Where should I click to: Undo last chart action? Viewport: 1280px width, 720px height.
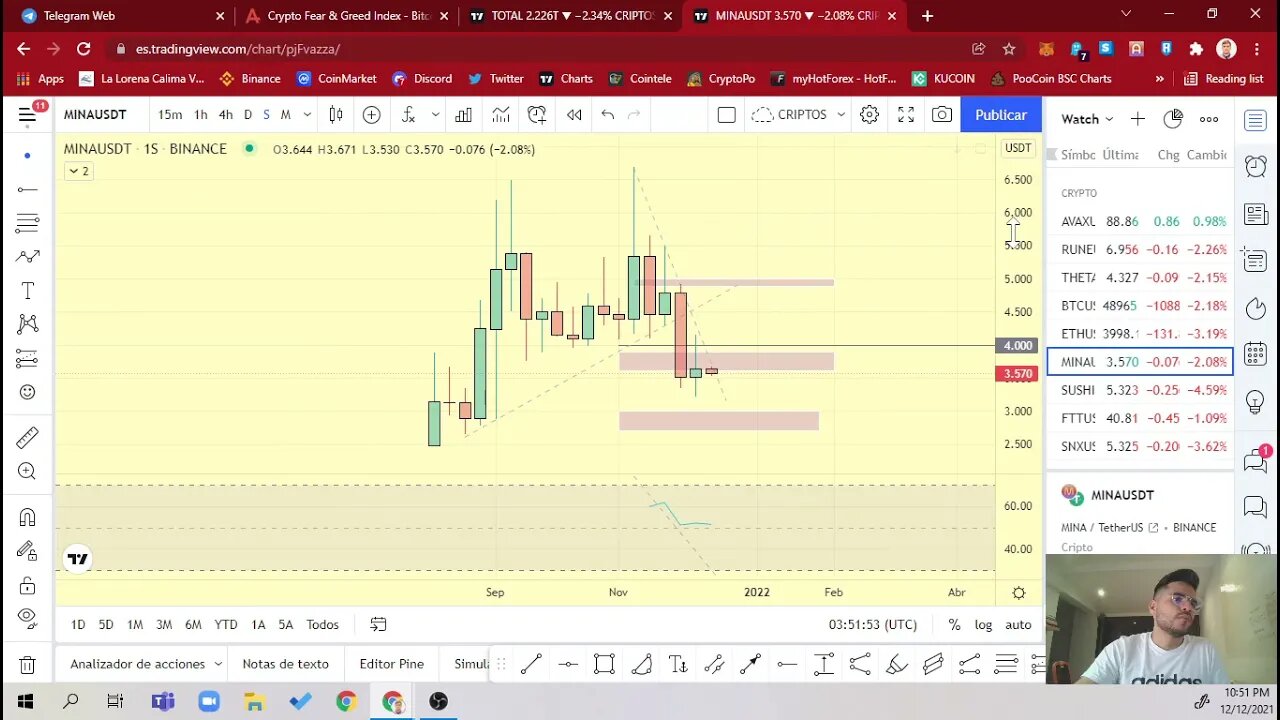(607, 115)
